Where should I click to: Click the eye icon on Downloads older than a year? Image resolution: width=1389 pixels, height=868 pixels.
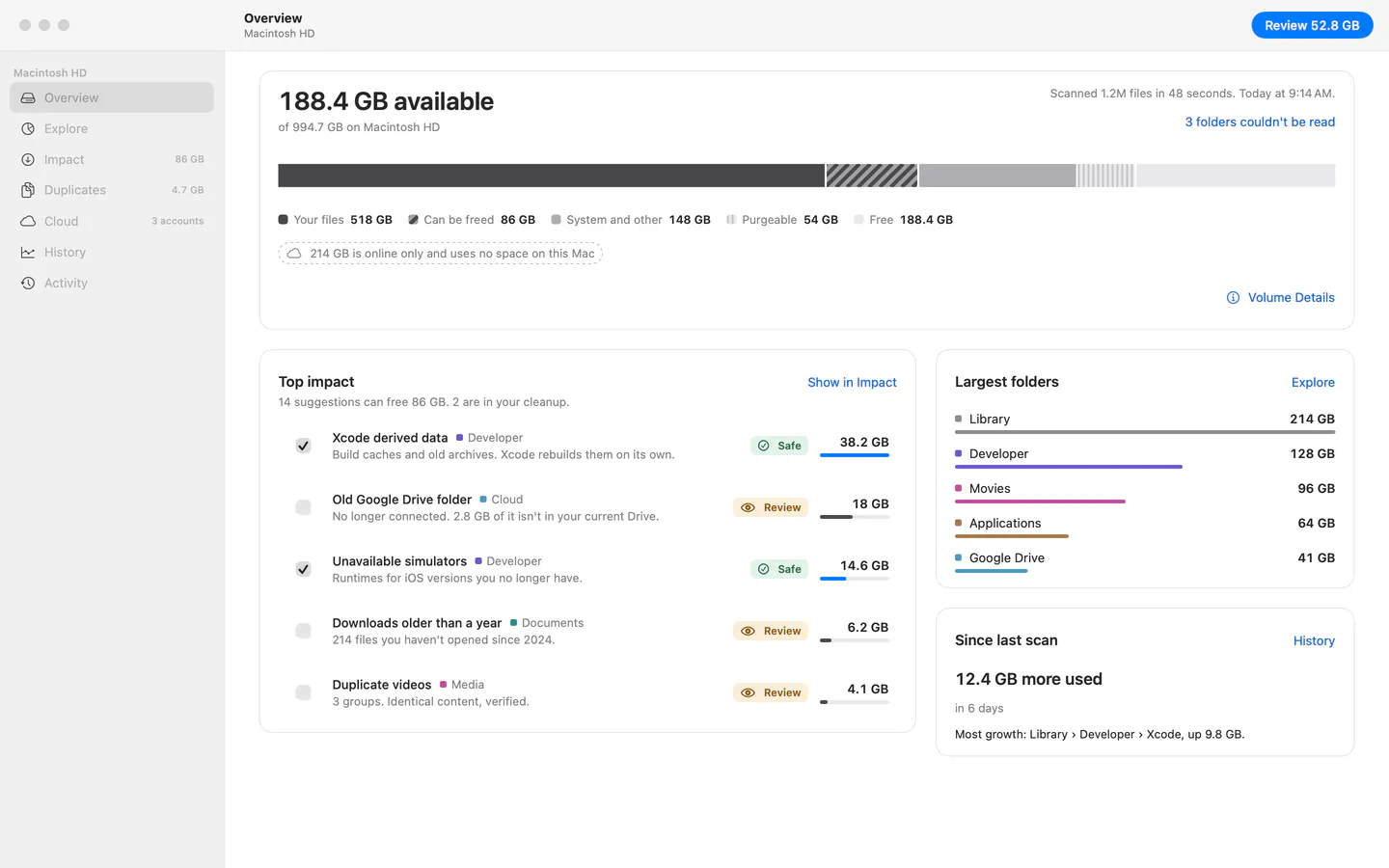(x=748, y=631)
